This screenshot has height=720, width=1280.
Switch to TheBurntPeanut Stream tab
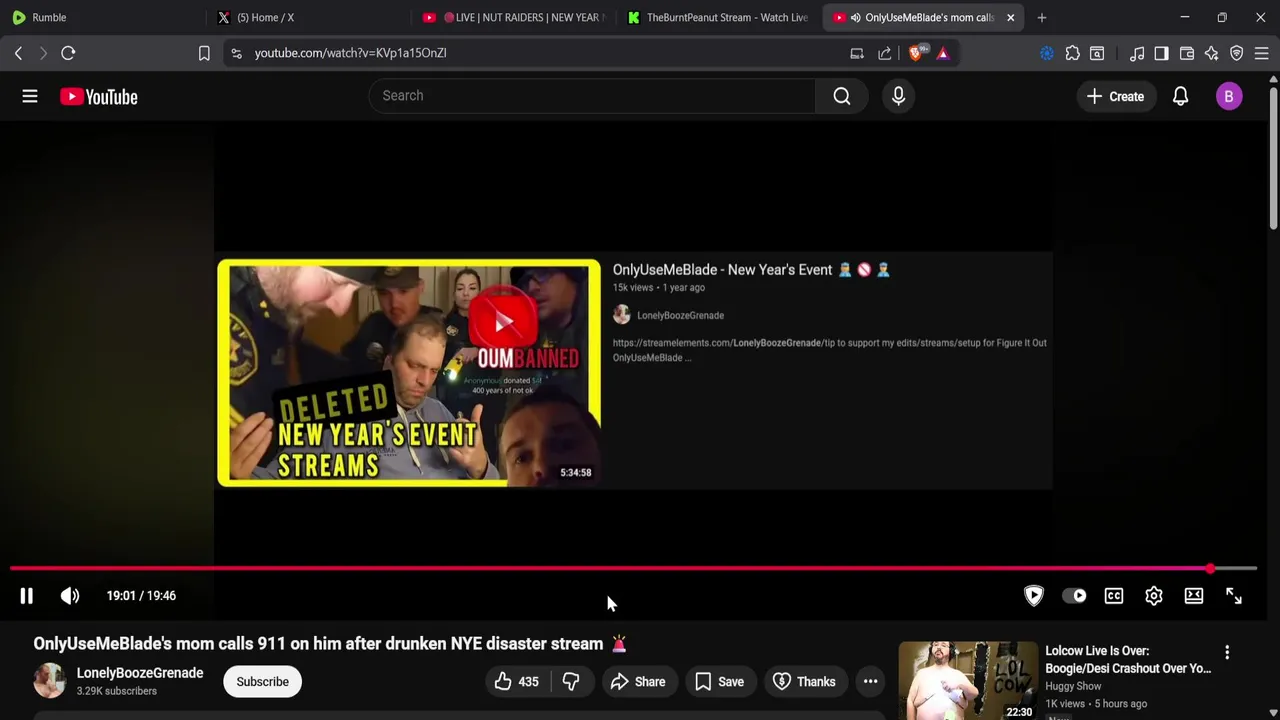click(718, 17)
